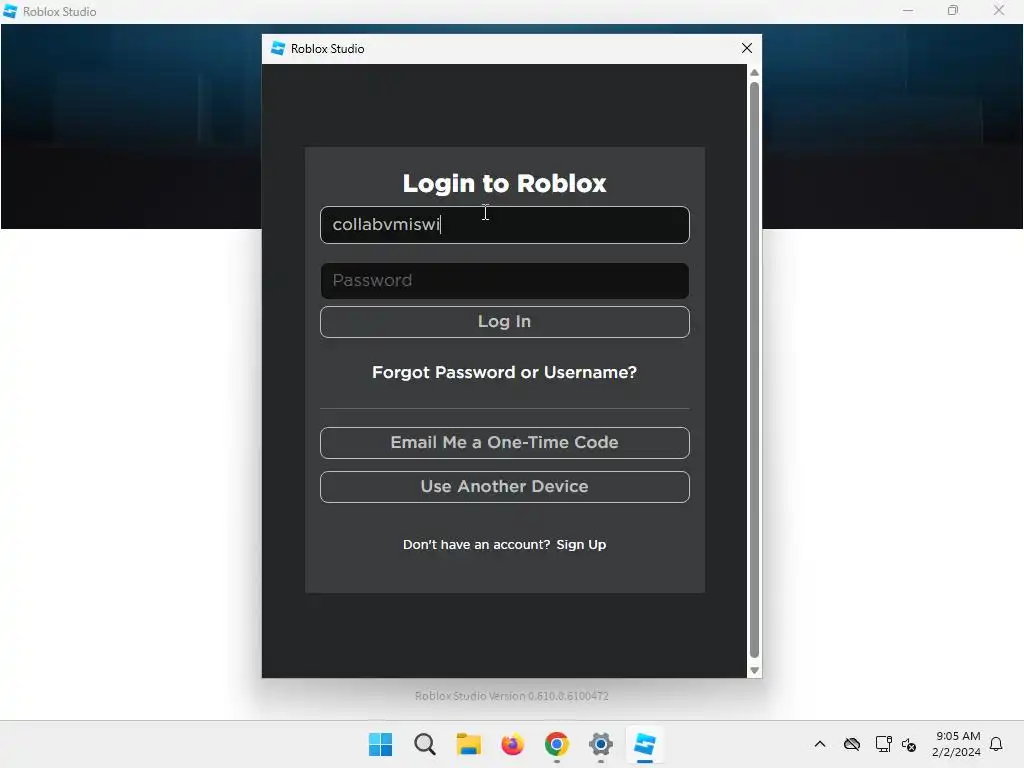Close the Roblox Studio login dialog
Image resolution: width=1024 pixels, height=768 pixels.
(x=746, y=48)
